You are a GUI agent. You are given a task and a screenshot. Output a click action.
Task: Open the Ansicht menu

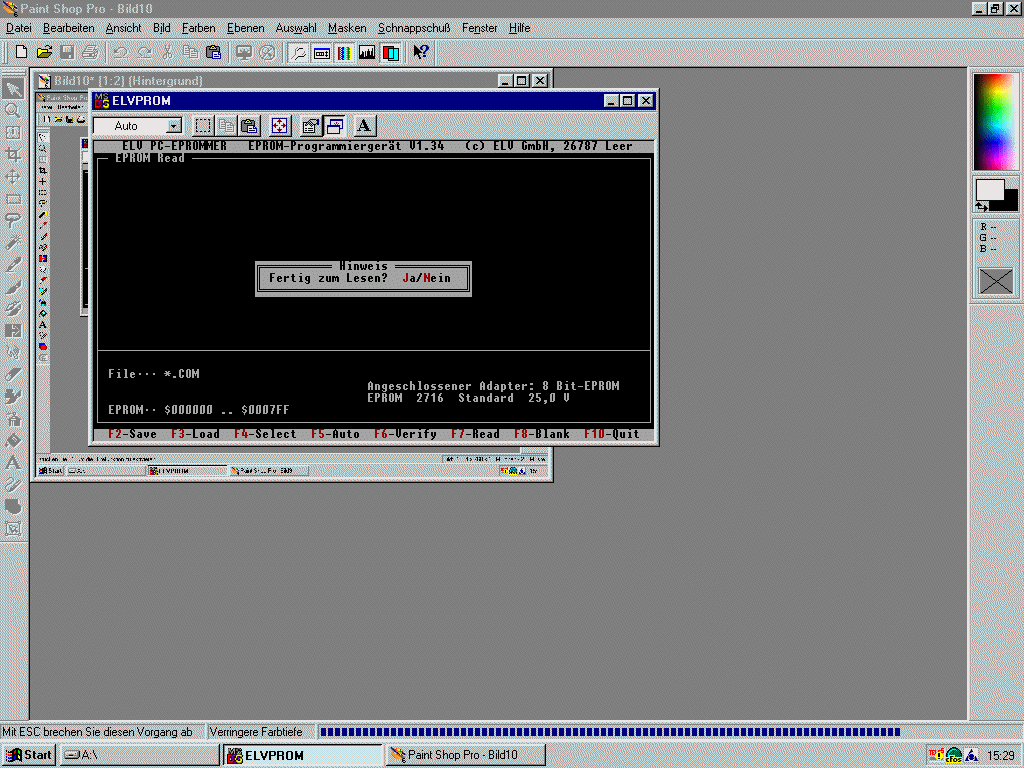[123, 28]
